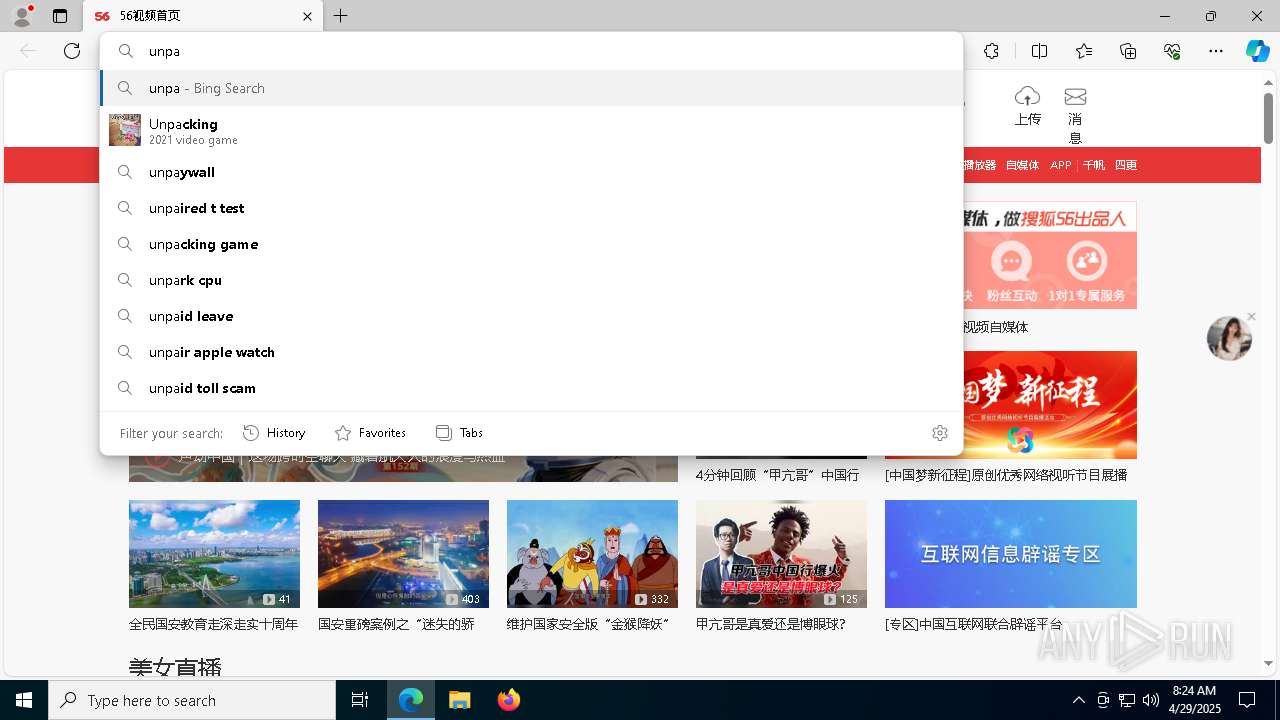Open link [中国梦新征程]原创优秀网络视听节目展播

[x=1006, y=475]
